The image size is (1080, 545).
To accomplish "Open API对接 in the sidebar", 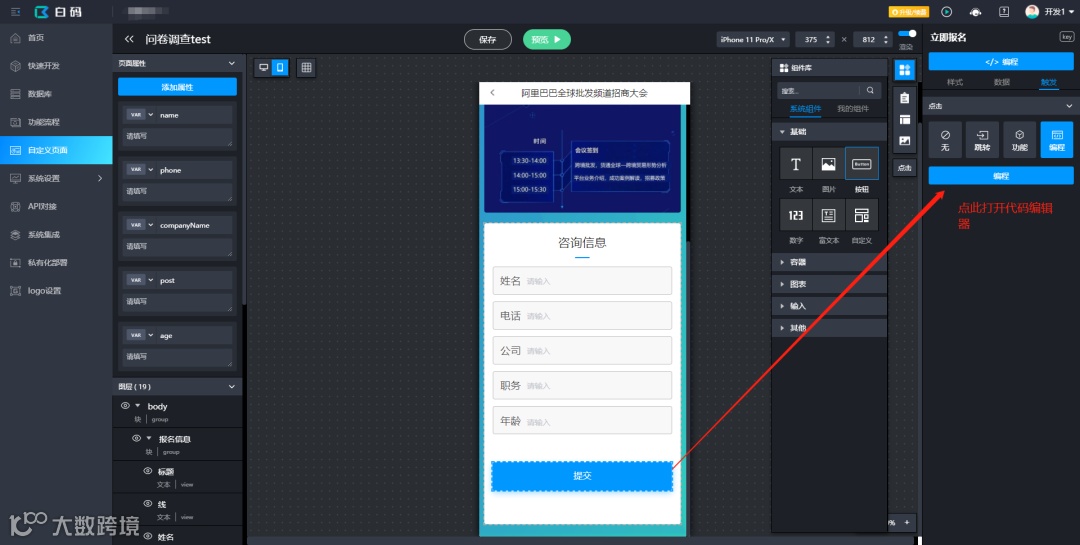I will (x=56, y=206).
